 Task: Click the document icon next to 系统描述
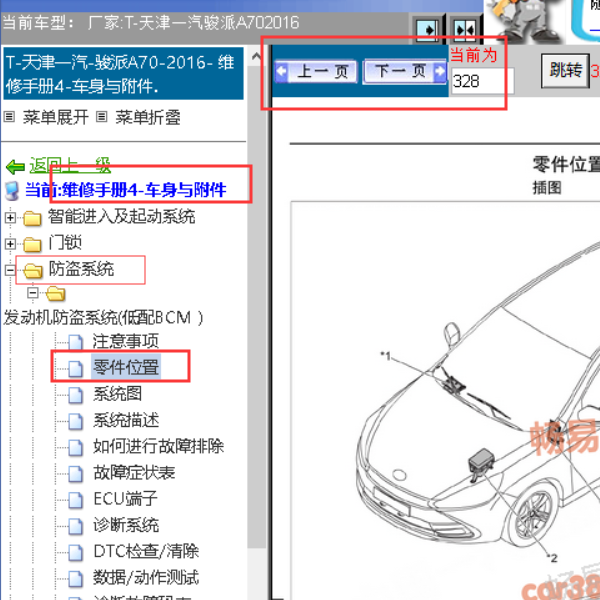[x=75, y=421]
